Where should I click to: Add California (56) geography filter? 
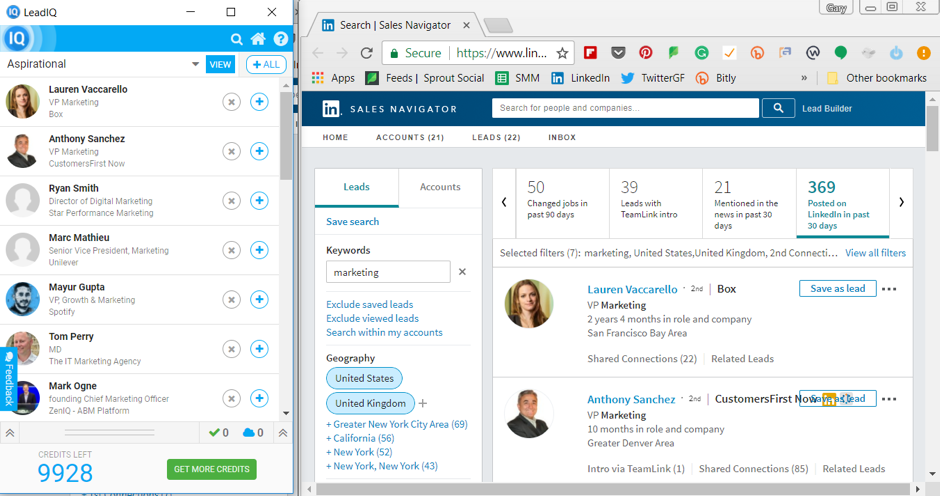[360, 438]
